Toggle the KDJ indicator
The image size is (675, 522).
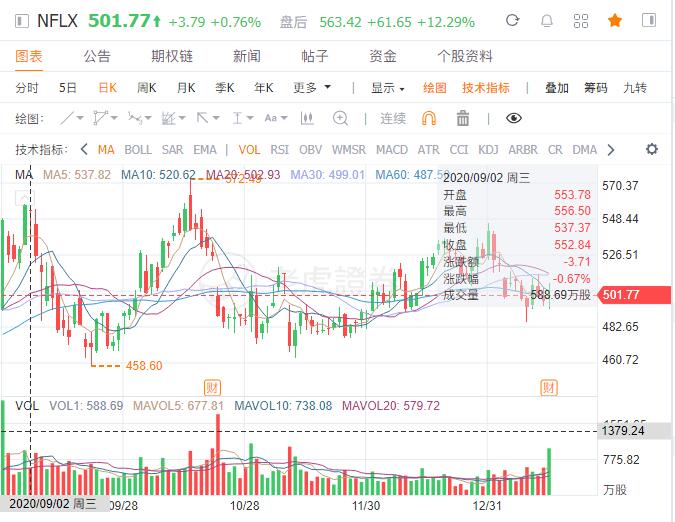pos(488,150)
